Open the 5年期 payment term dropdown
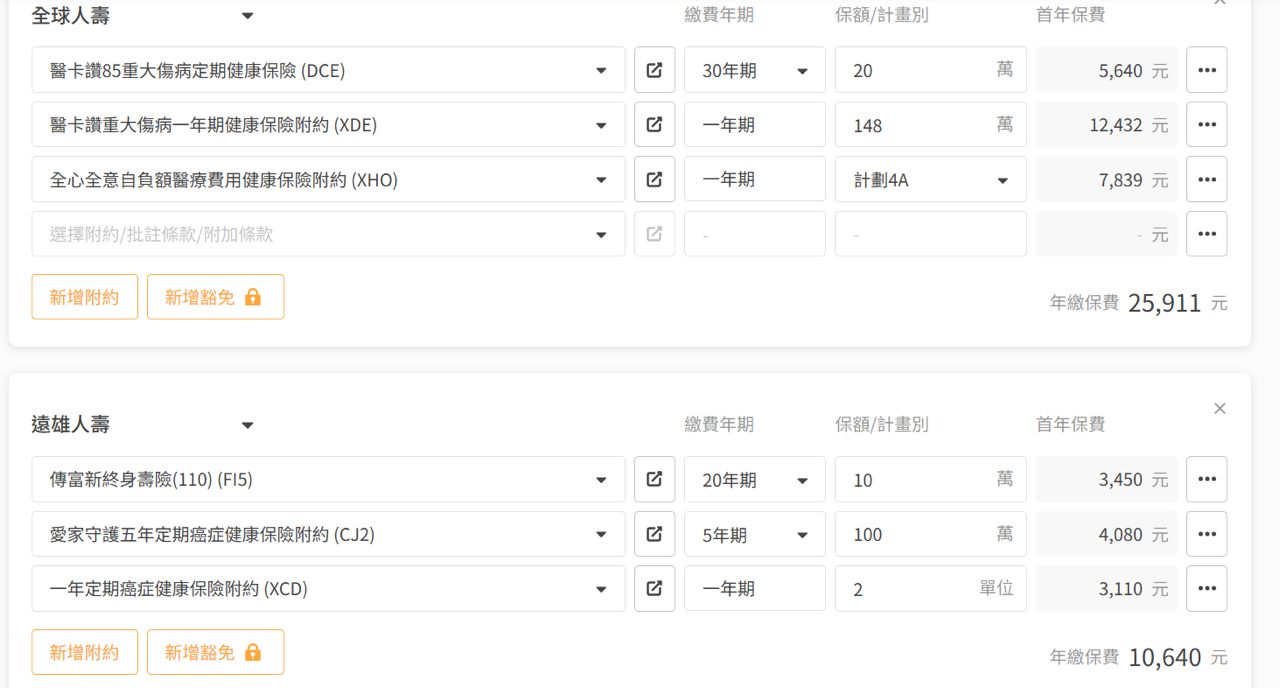1280x688 pixels. click(x=754, y=535)
